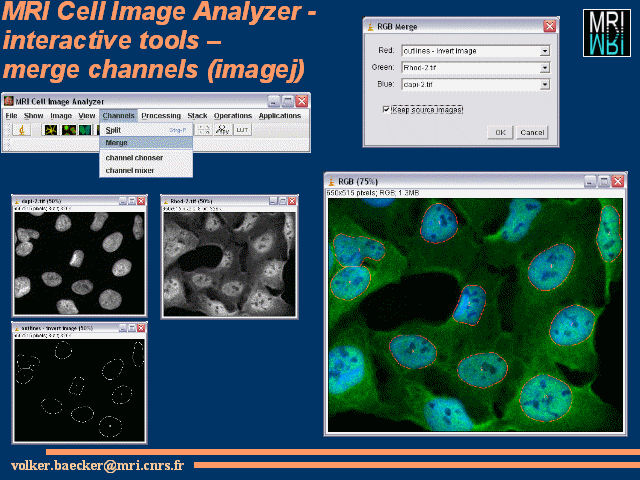Maximize the MRI Cell Image Analyzer window
640x480 pixels.
288,101
